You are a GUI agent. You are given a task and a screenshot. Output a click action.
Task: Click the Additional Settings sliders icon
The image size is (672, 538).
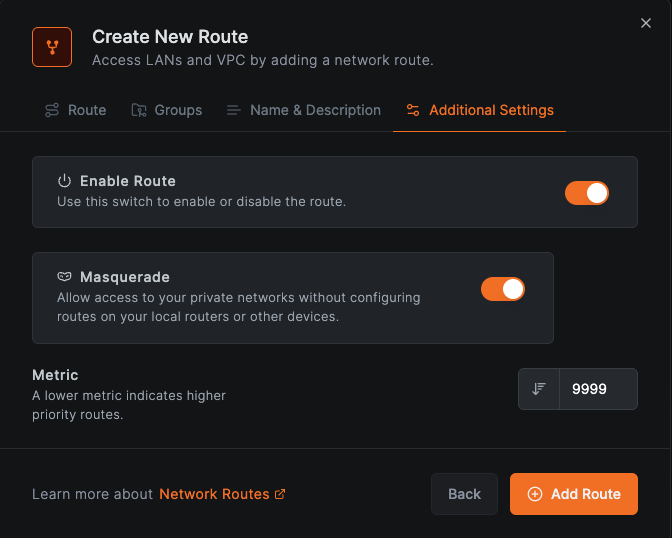[x=413, y=110]
